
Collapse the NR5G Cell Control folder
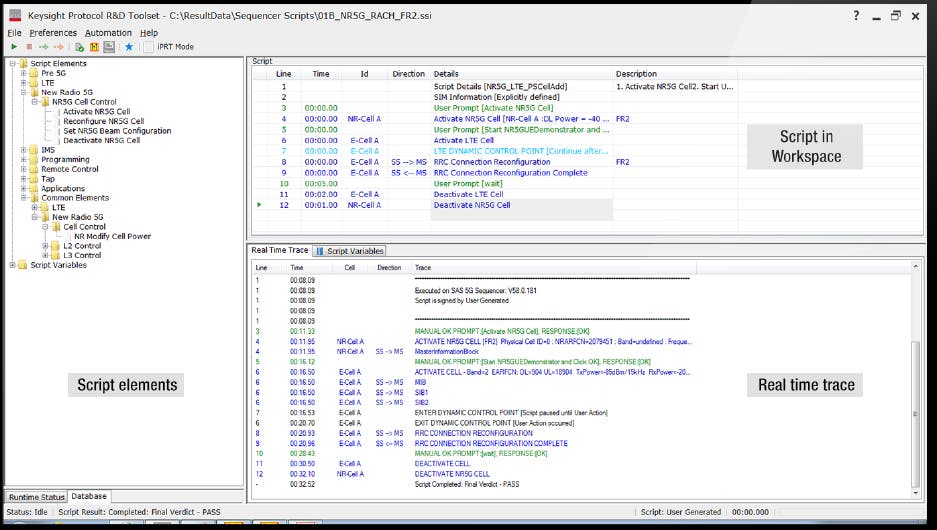click(34, 102)
